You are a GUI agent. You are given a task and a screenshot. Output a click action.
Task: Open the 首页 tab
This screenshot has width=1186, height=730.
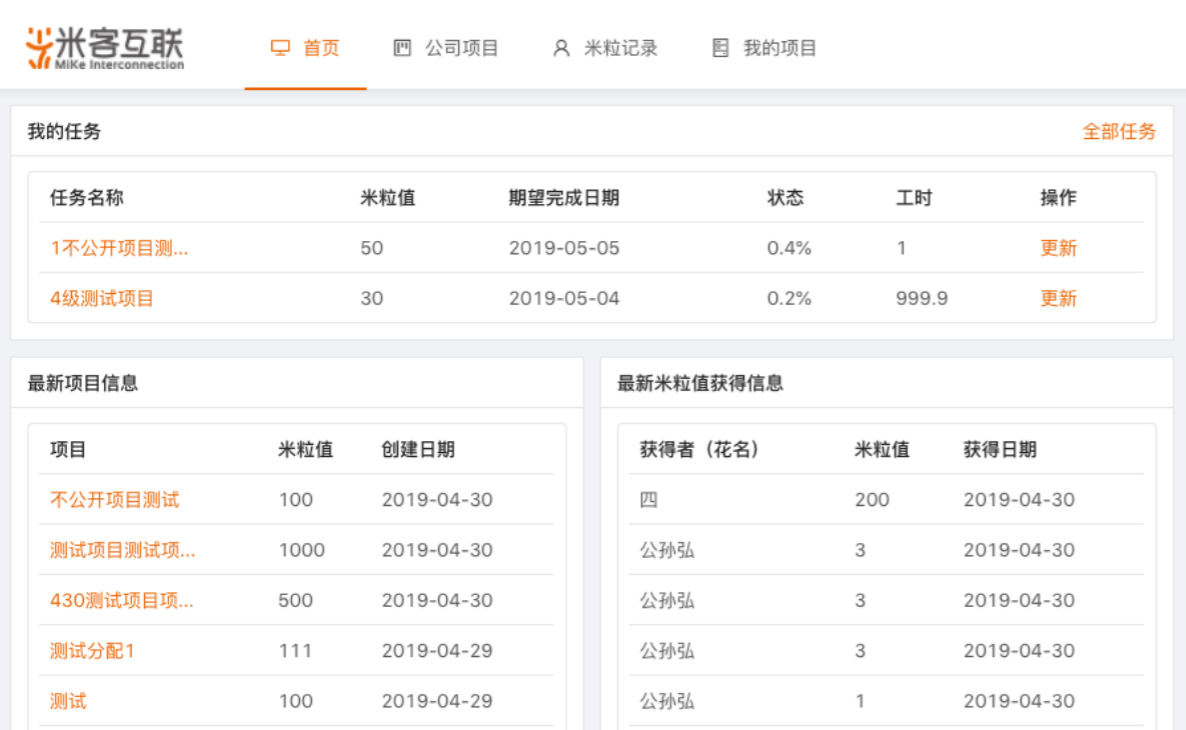321,48
